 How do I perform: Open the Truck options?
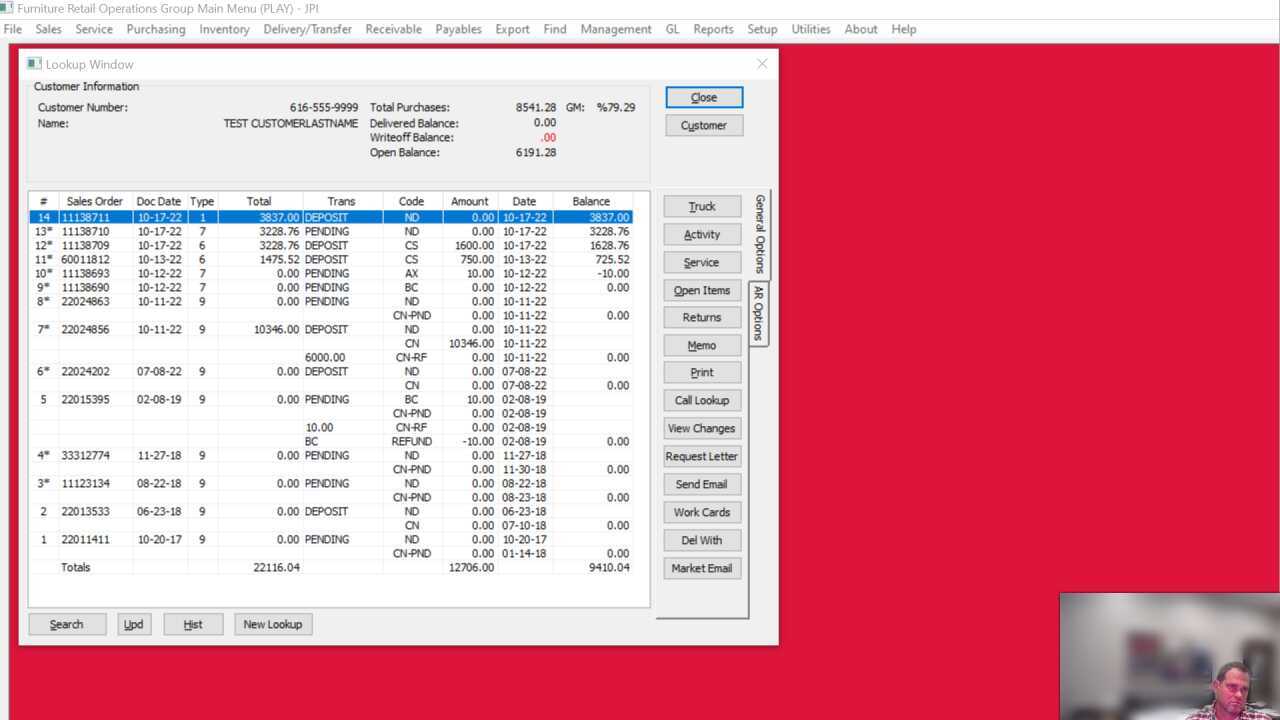click(x=701, y=206)
